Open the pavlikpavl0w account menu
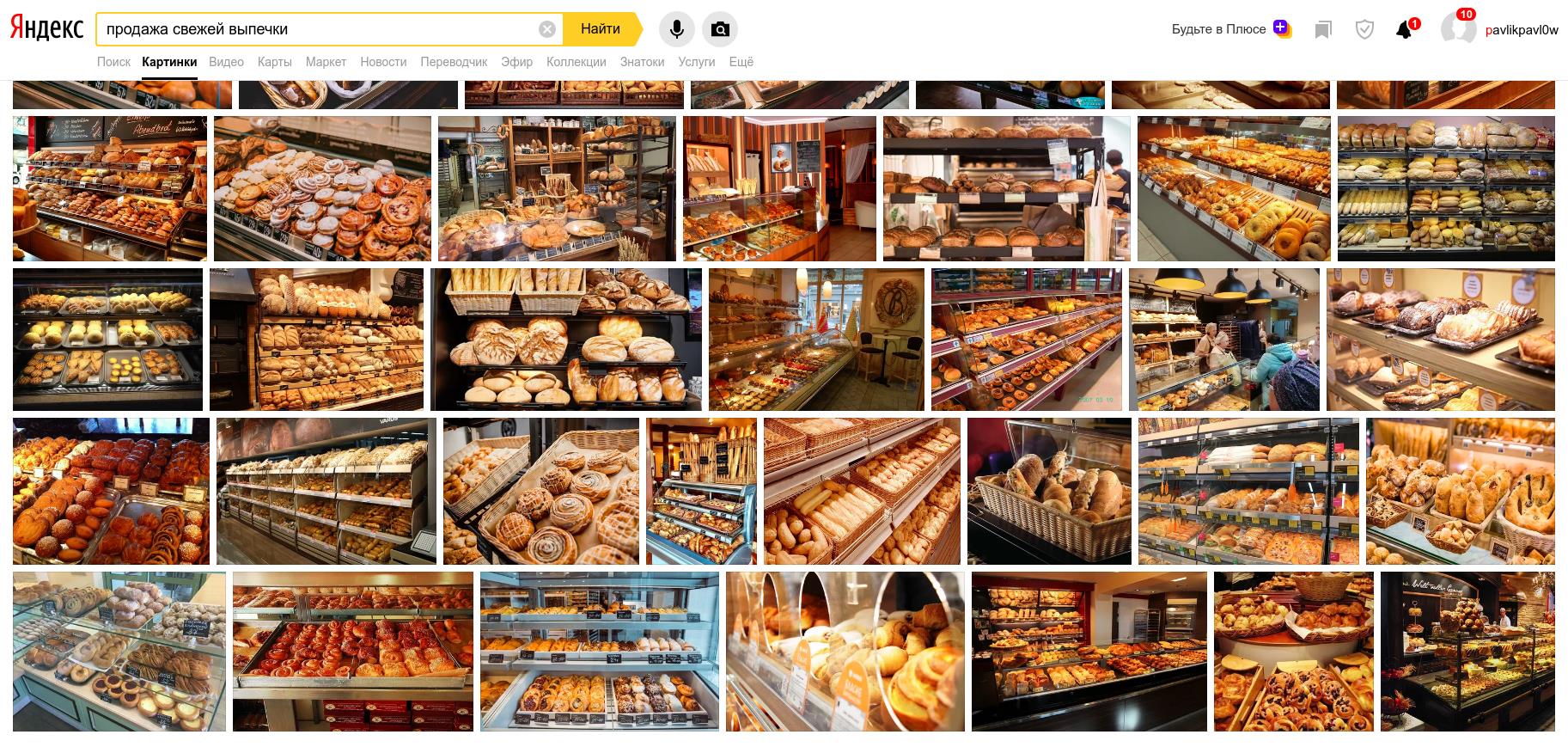This screenshot has height=747, width=1568. (1522, 29)
